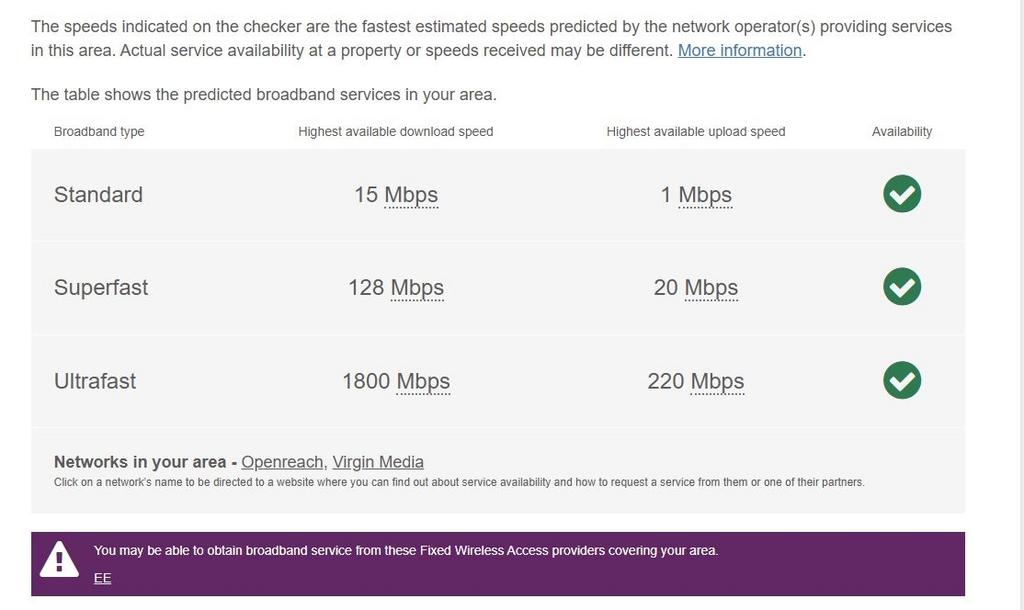
Task: Click Mbps abbreviation beside 1 upload speed
Action: pos(705,195)
